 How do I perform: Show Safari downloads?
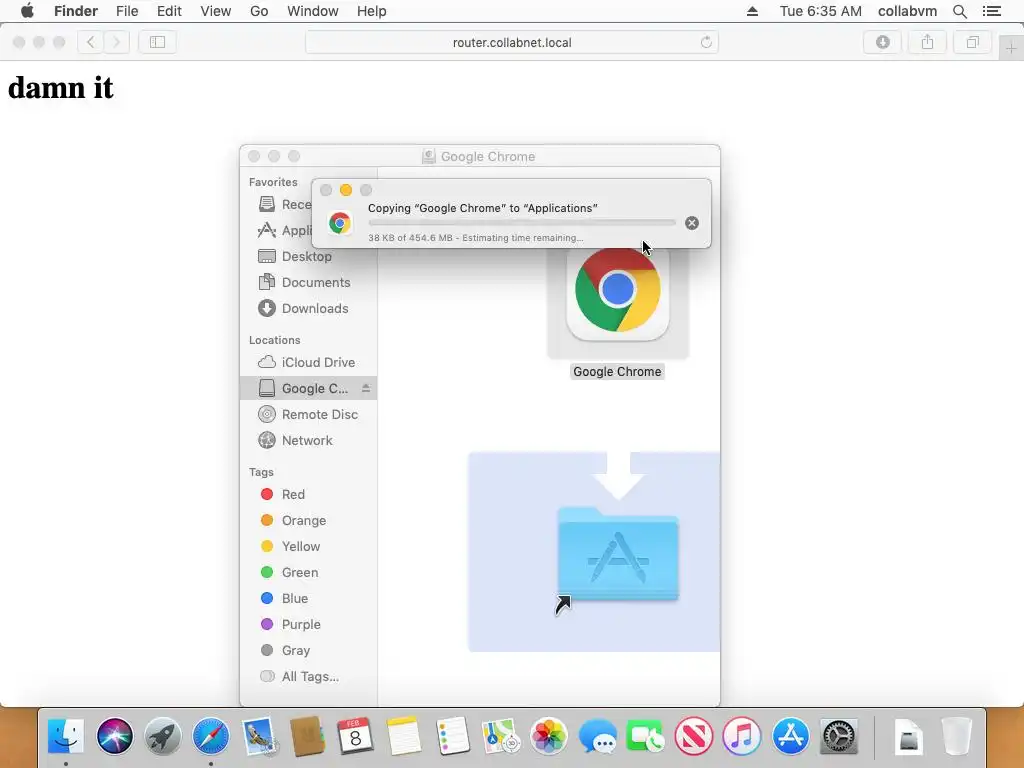click(882, 42)
